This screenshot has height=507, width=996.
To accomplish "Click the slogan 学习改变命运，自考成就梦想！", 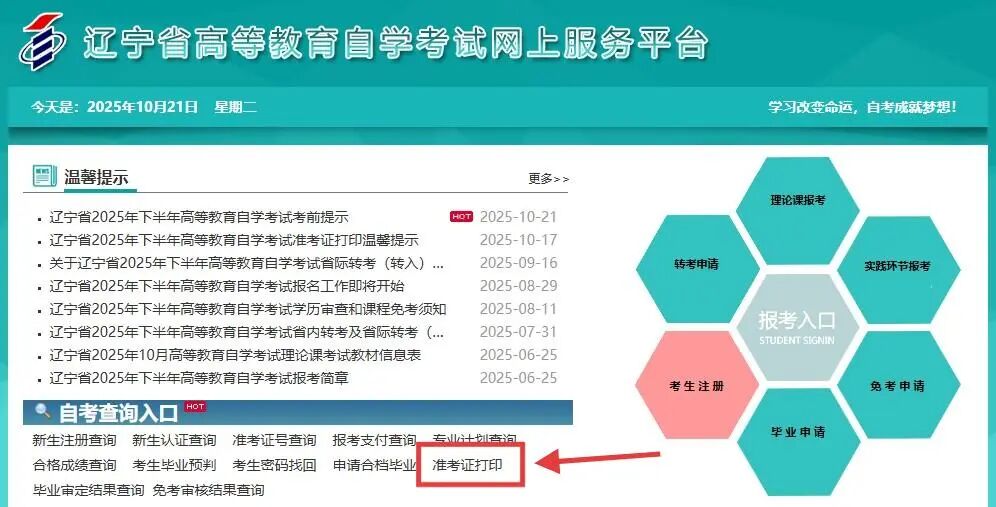I will (862, 107).
